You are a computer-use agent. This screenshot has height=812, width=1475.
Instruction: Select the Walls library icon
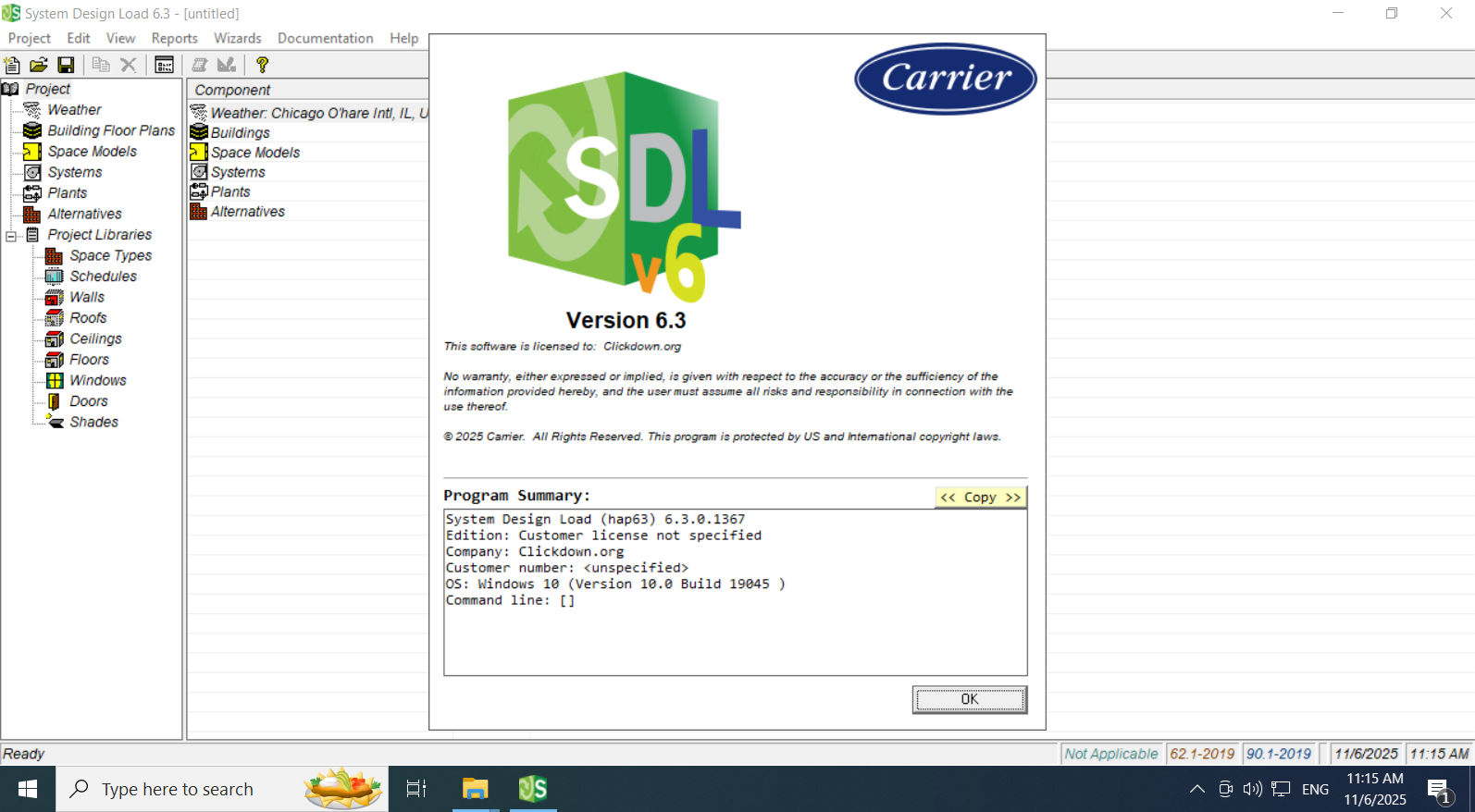(x=55, y=297)
